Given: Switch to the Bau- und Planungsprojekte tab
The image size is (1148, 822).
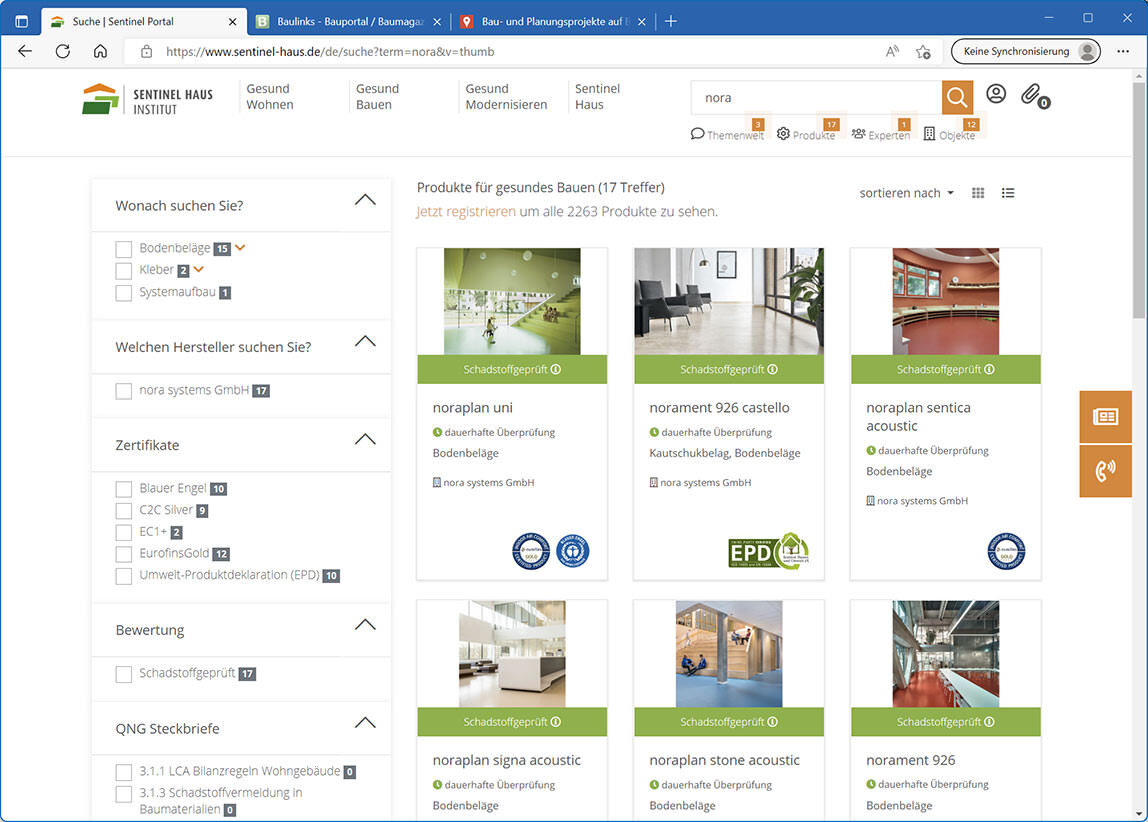Looking at the screenshot, I should 554,21.
